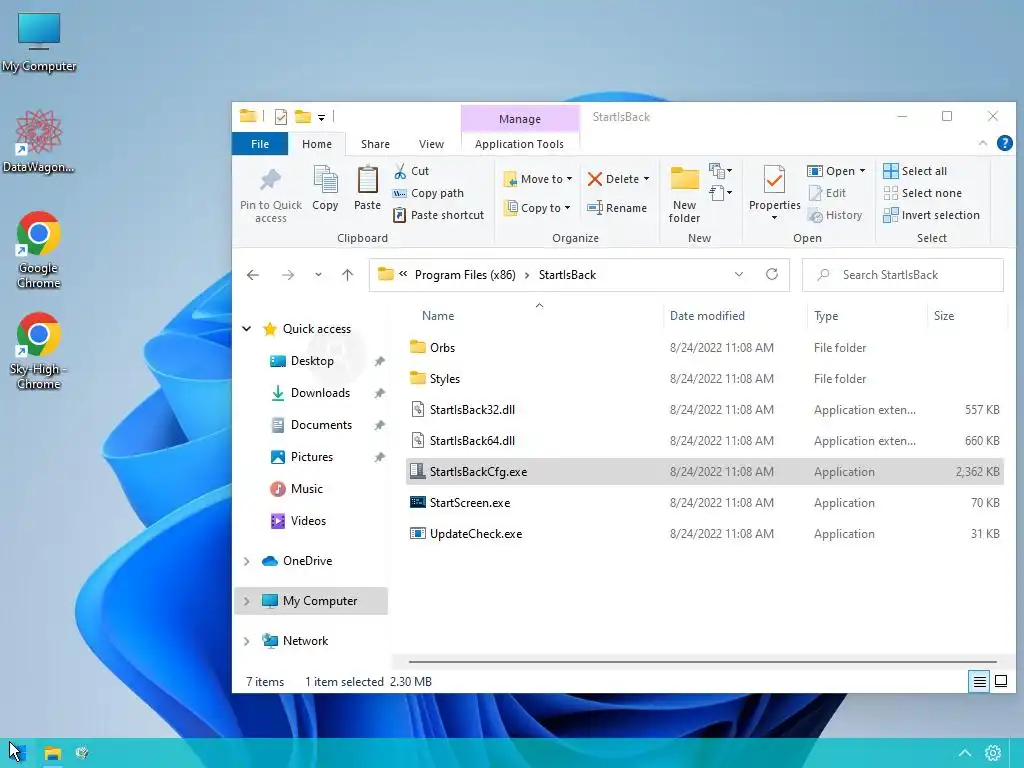This screenshot has width=1024, height=768.
Task: Click the blue Help question mark icon
Action: (x=1004, y=143)
